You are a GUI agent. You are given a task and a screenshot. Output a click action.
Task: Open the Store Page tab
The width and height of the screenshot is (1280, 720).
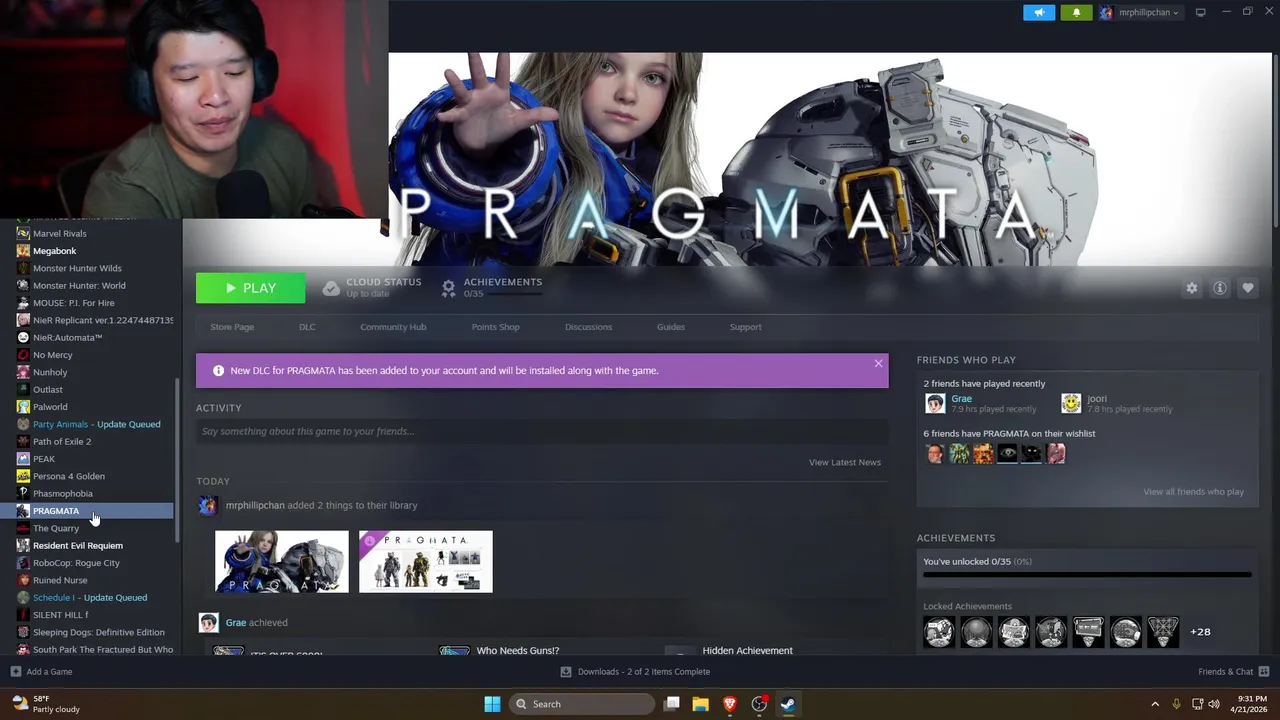232,327
